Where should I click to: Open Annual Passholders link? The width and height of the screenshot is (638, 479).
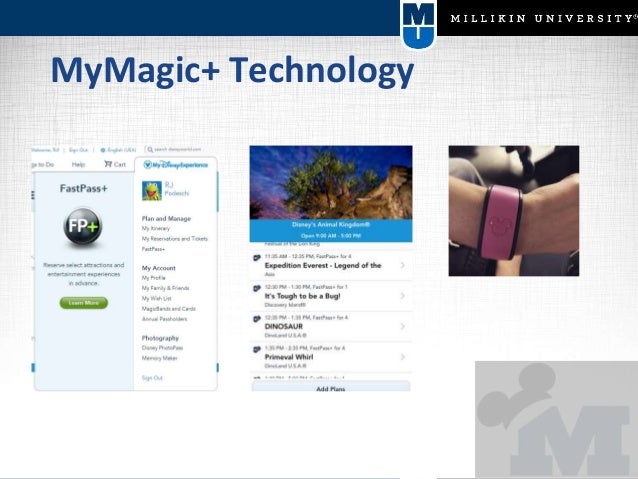164,319
